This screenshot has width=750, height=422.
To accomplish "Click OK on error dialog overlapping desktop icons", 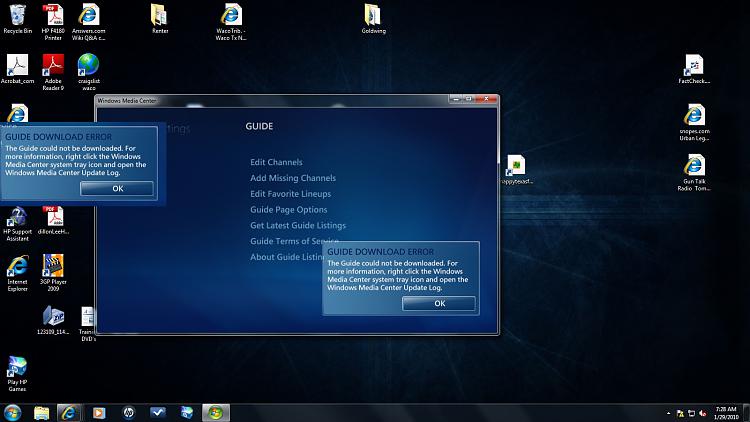I will pos(117,189).
